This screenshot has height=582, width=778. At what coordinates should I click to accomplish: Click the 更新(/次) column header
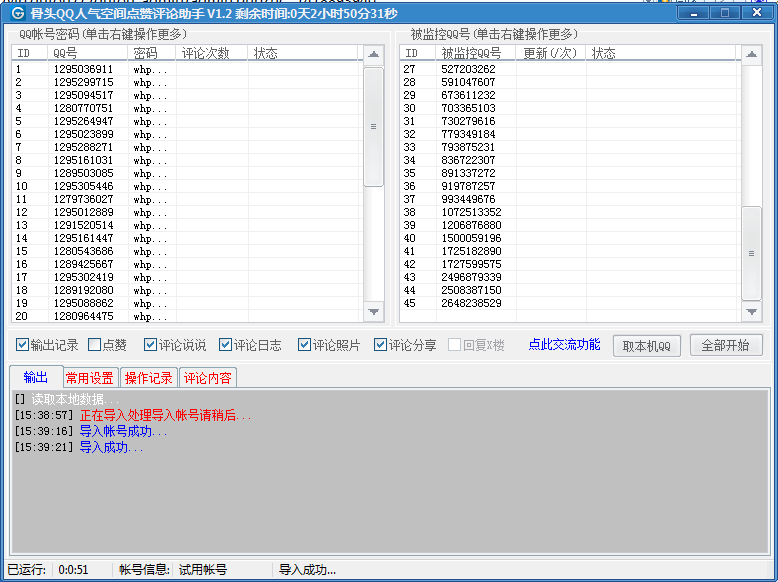click(551, 53)
